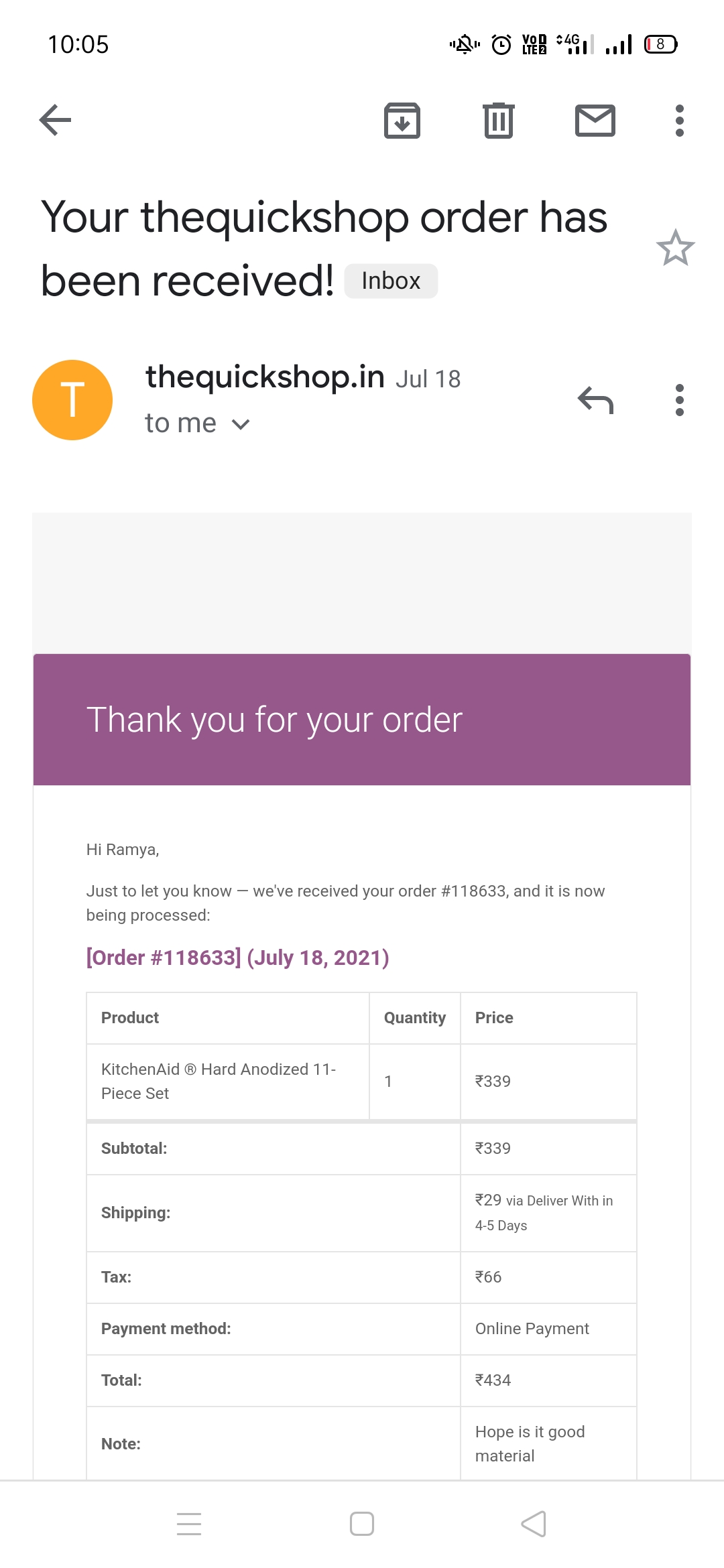Open message options three-dot menu
The image size is (724, 1568).
pos(680,401)
